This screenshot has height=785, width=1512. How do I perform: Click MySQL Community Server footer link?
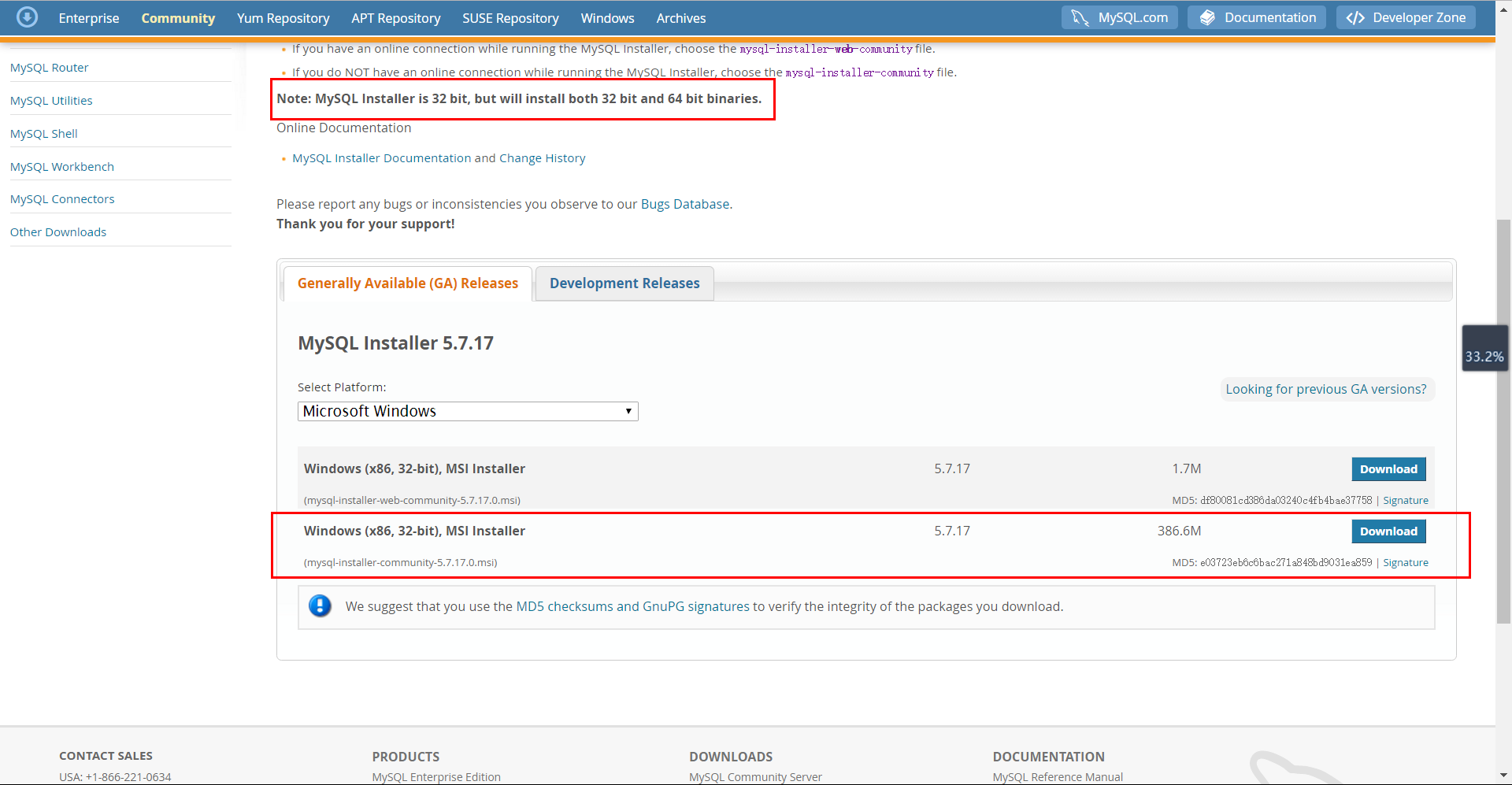755,777
